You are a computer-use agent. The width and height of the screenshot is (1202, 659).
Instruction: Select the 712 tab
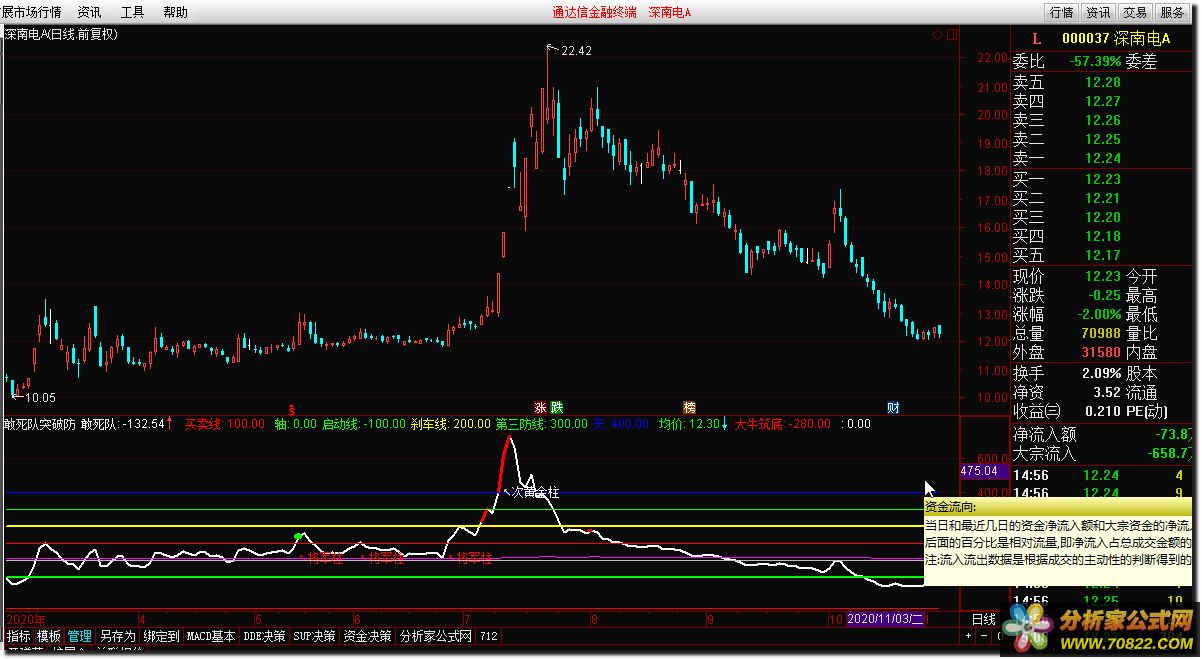click(489, 636)
